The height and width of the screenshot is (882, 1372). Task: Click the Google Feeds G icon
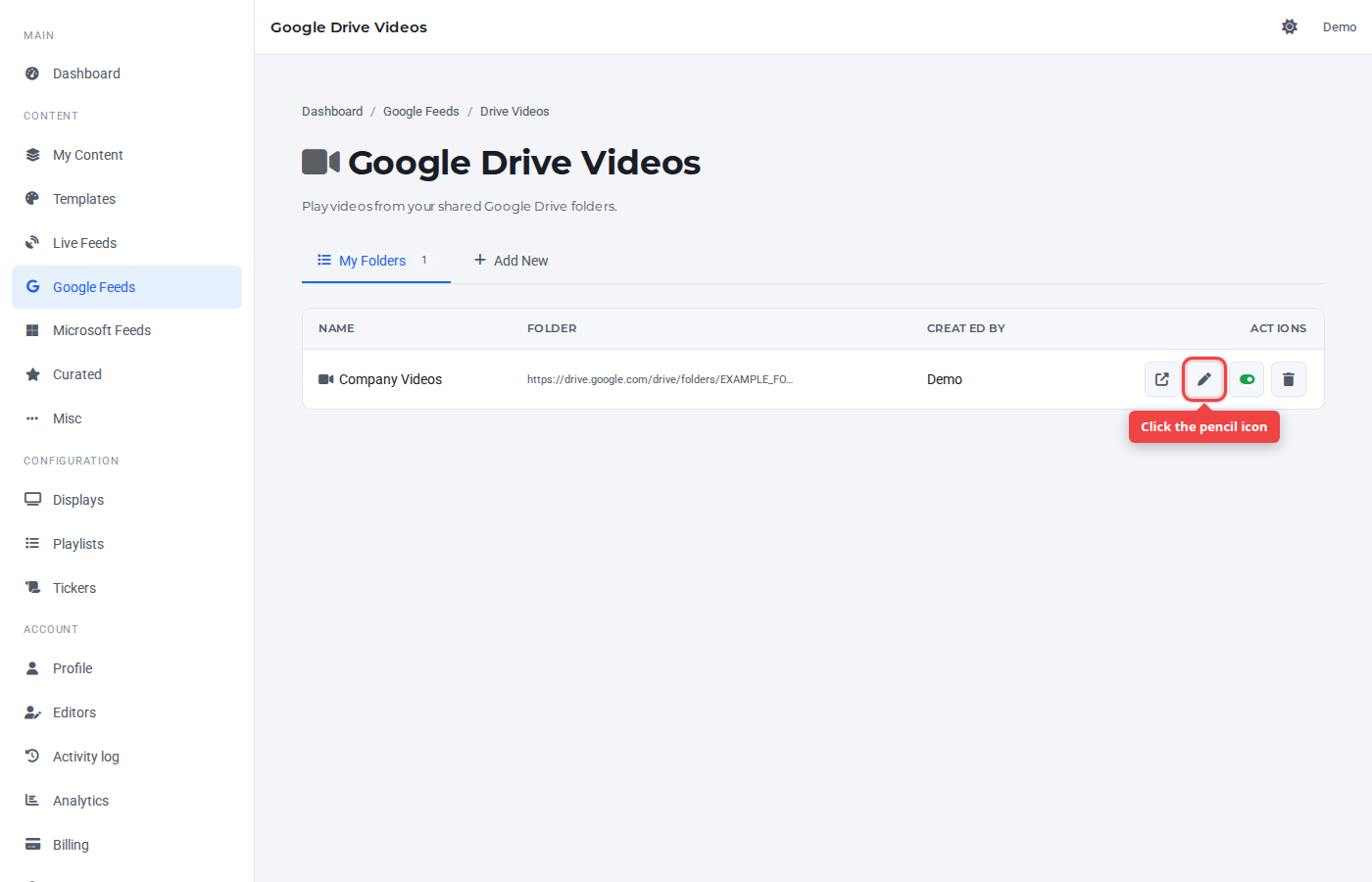pyautogui.click(x=32, y=287)
